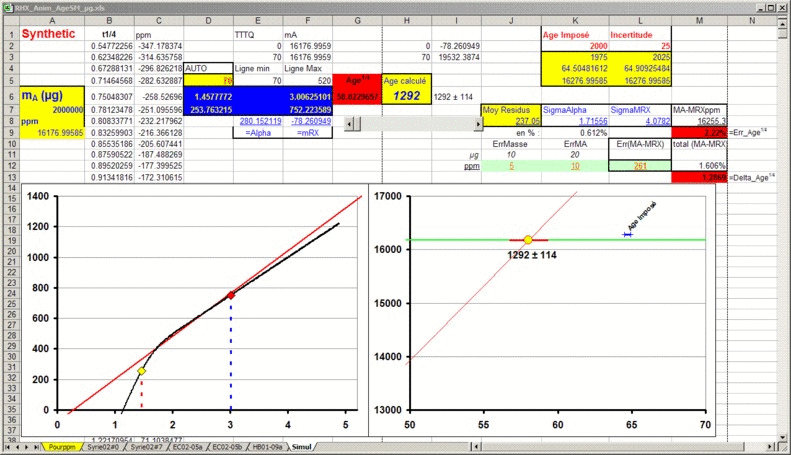Click next sheet tab arrow
The image size is (791, 455).
tap(26, 447)
